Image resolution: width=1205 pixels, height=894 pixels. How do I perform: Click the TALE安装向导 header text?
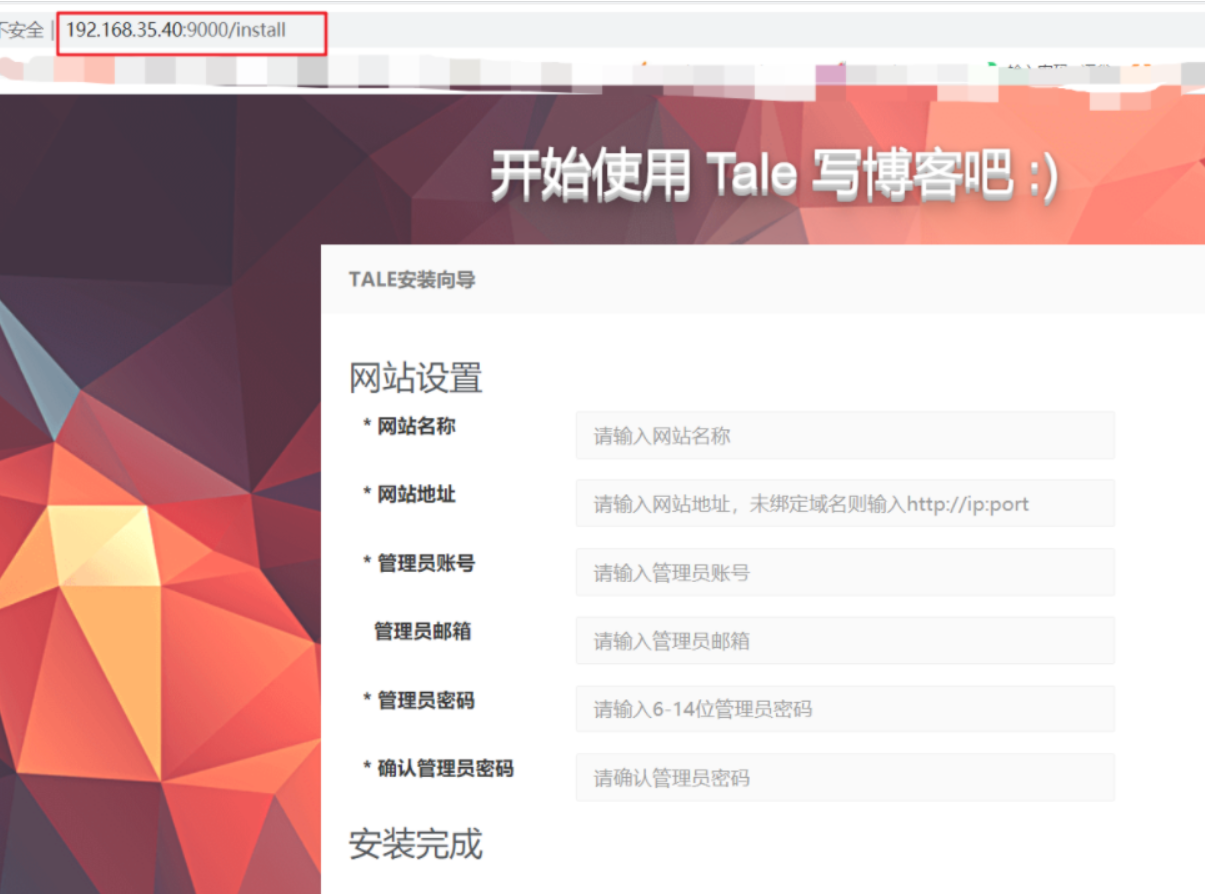coord(412,280)
